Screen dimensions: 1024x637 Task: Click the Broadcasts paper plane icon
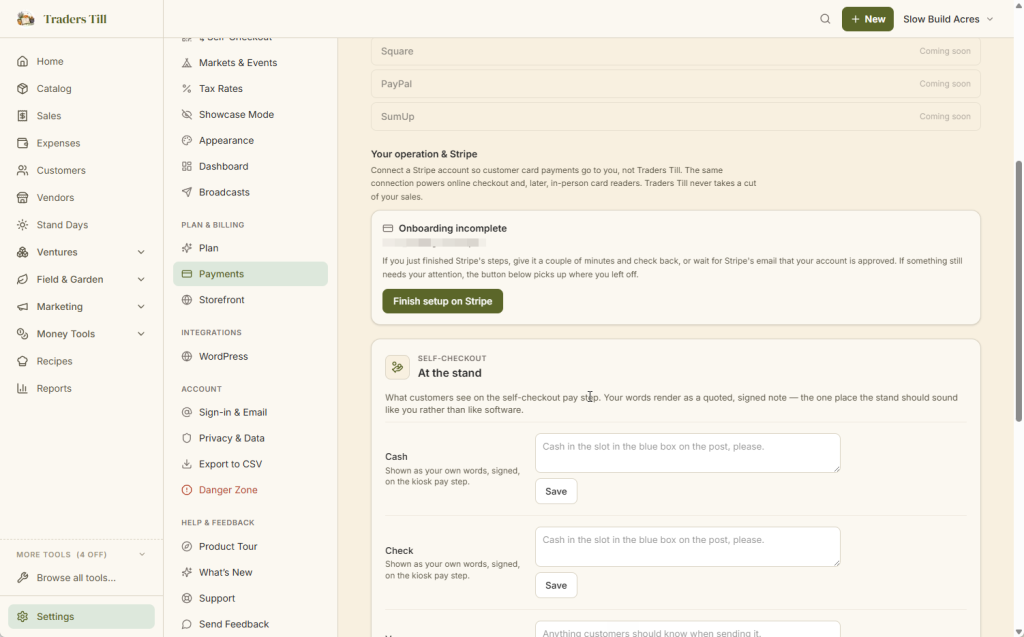click(187, 192)
